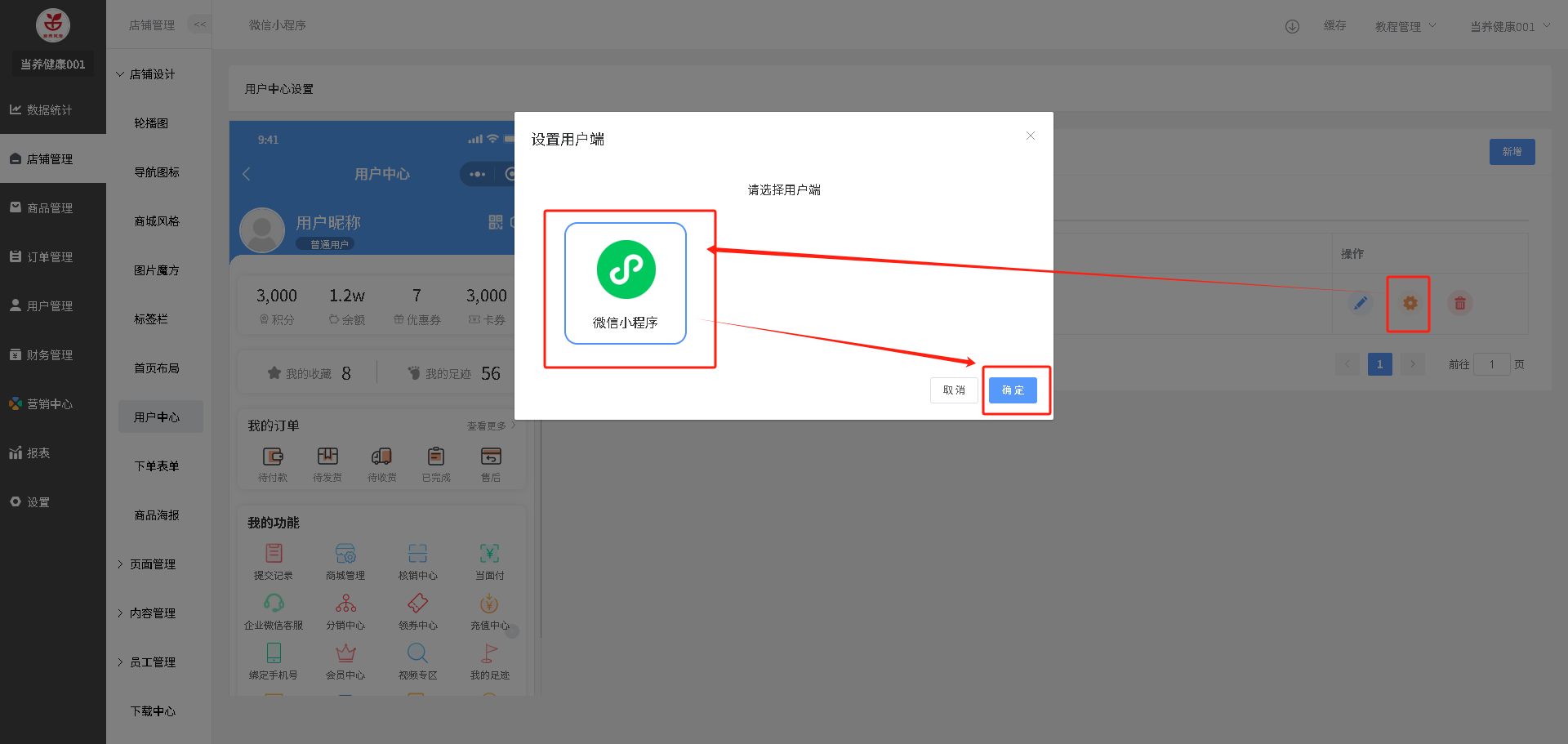Viewport: 1568px width, 744px height.
Task: Click the blue pencil edit icon
Action: click(x=1360, y=304)
